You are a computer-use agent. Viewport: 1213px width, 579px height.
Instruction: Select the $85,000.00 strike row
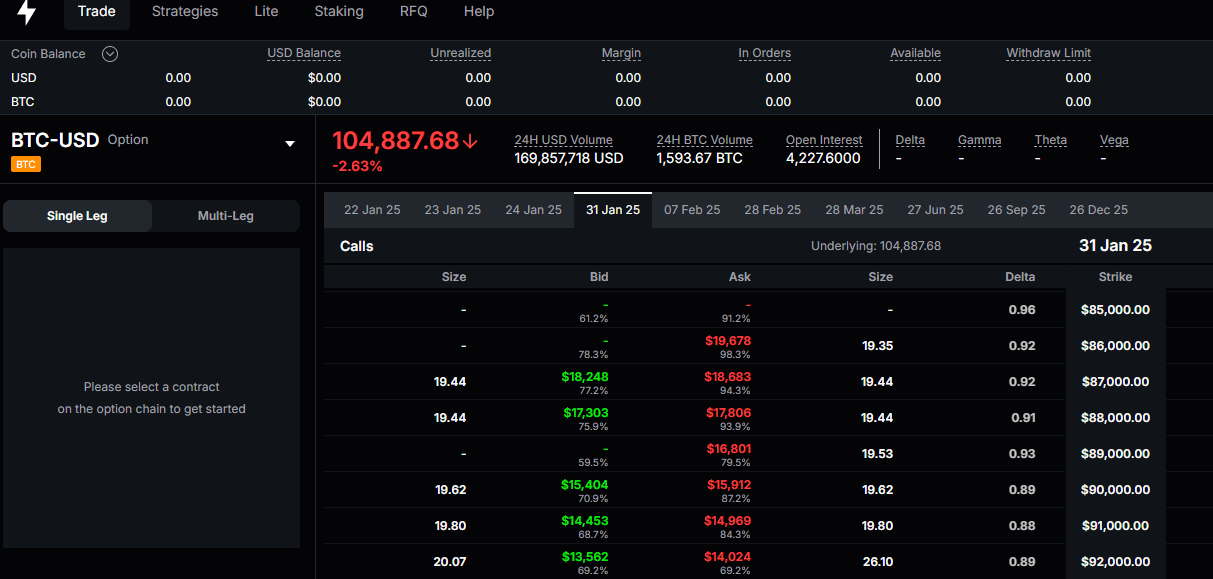pyautogui.click(x=1115, y=310)
